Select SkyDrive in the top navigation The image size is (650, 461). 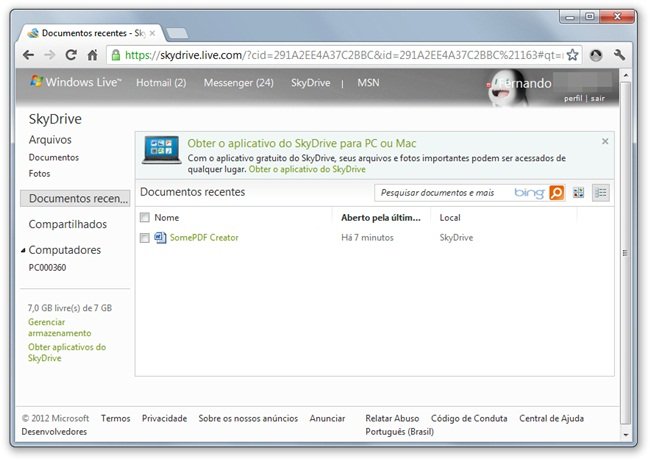point(310,83)
